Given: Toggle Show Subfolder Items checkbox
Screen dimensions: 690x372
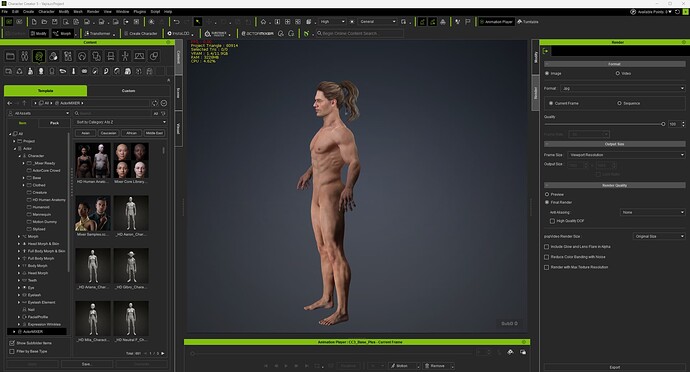Looking at the screenshot, I should (x=12, y=343).
